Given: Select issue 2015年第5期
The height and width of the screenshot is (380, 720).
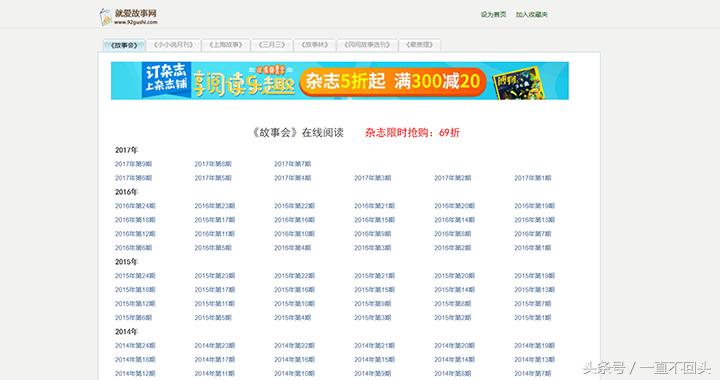Looking at the screenshot, I should point(213,318).
